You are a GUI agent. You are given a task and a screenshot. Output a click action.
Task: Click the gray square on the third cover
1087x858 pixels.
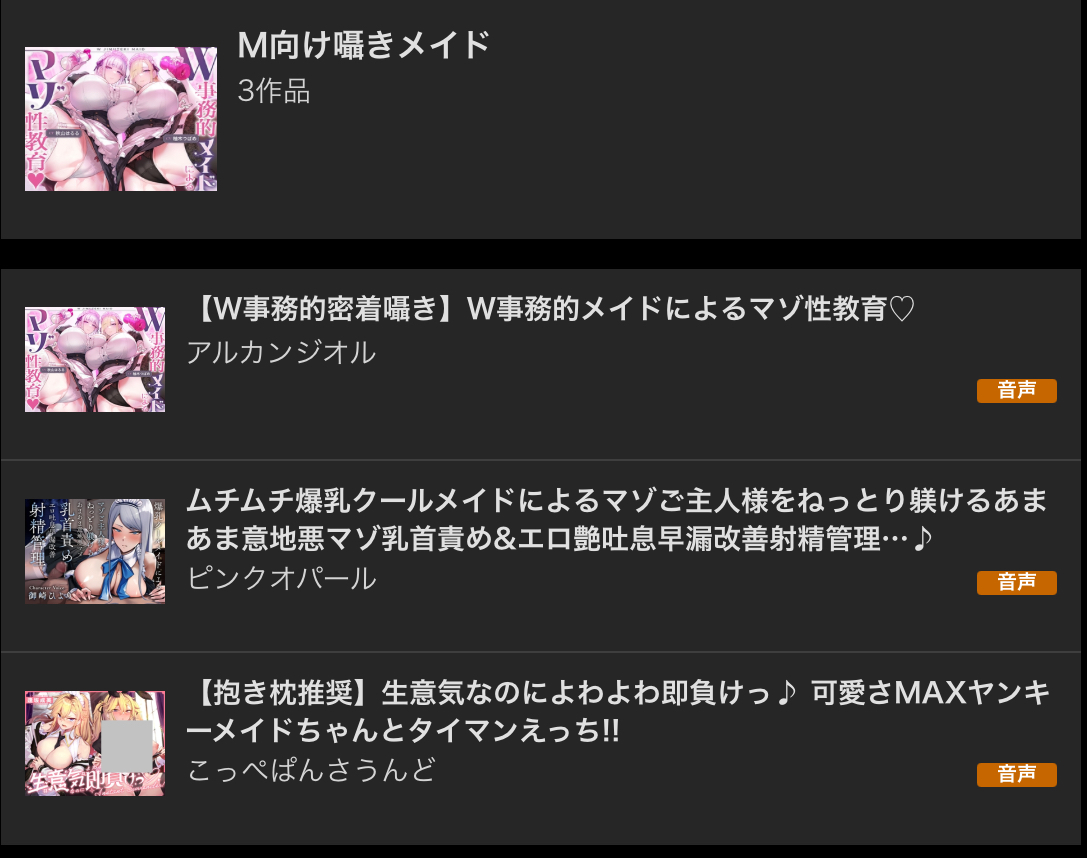[127, 745]
